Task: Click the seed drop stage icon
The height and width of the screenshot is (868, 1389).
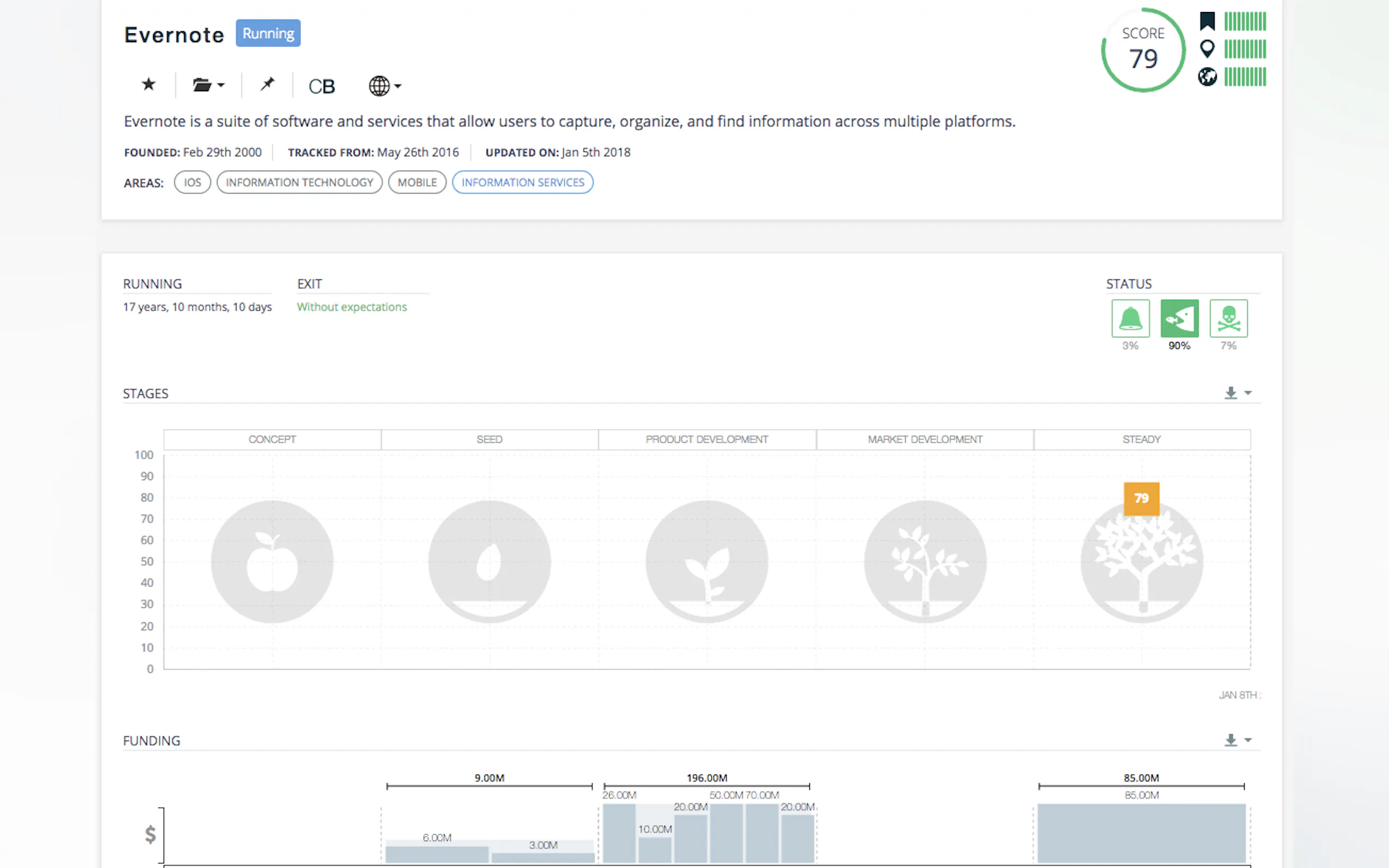Action: pos(489,561)
